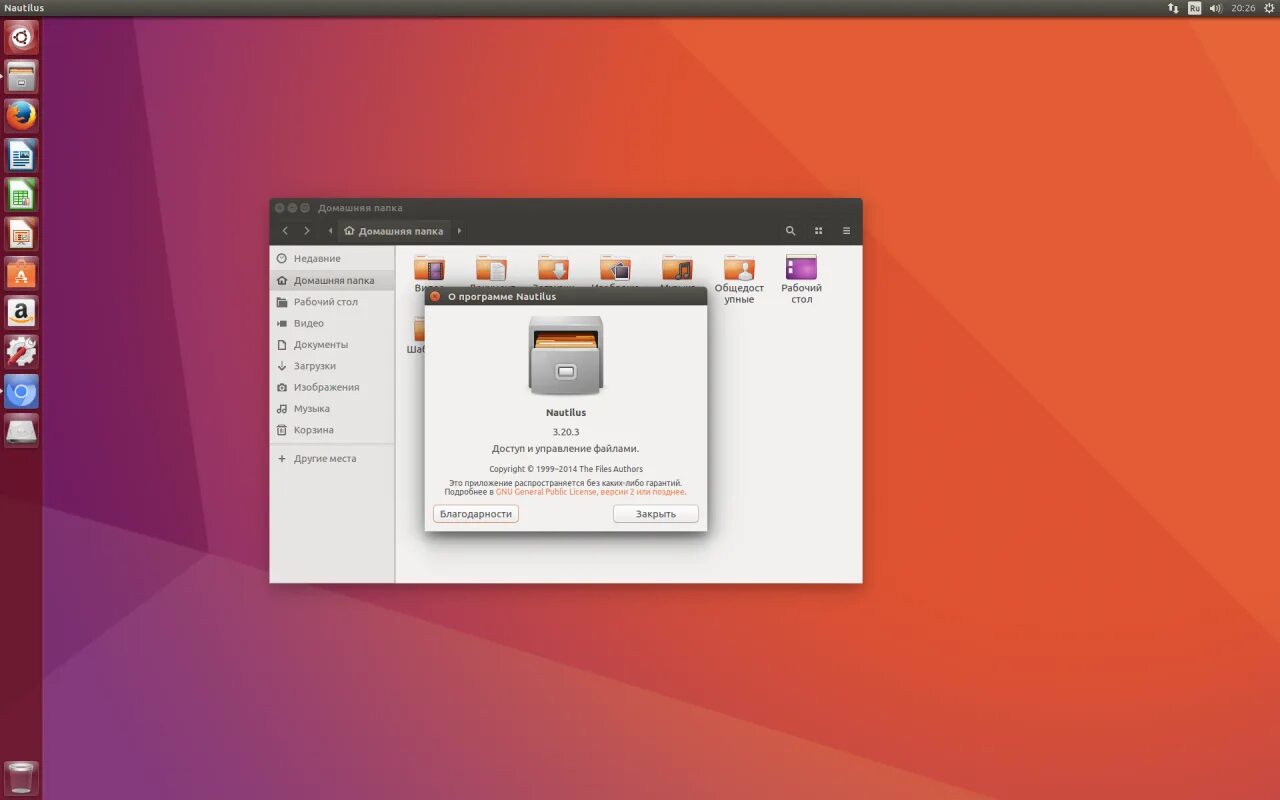Click the Закрыть button

(x=656, y=514)
